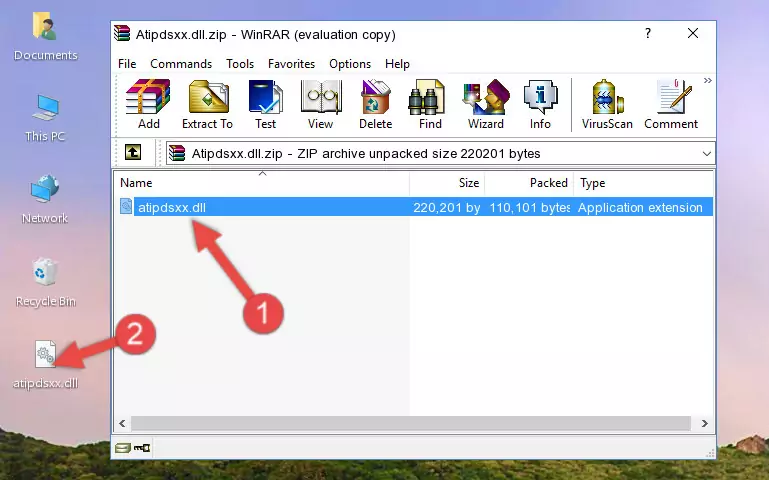Sort the list by Packed column
769x480 pixels.
[x=529, y=183]
